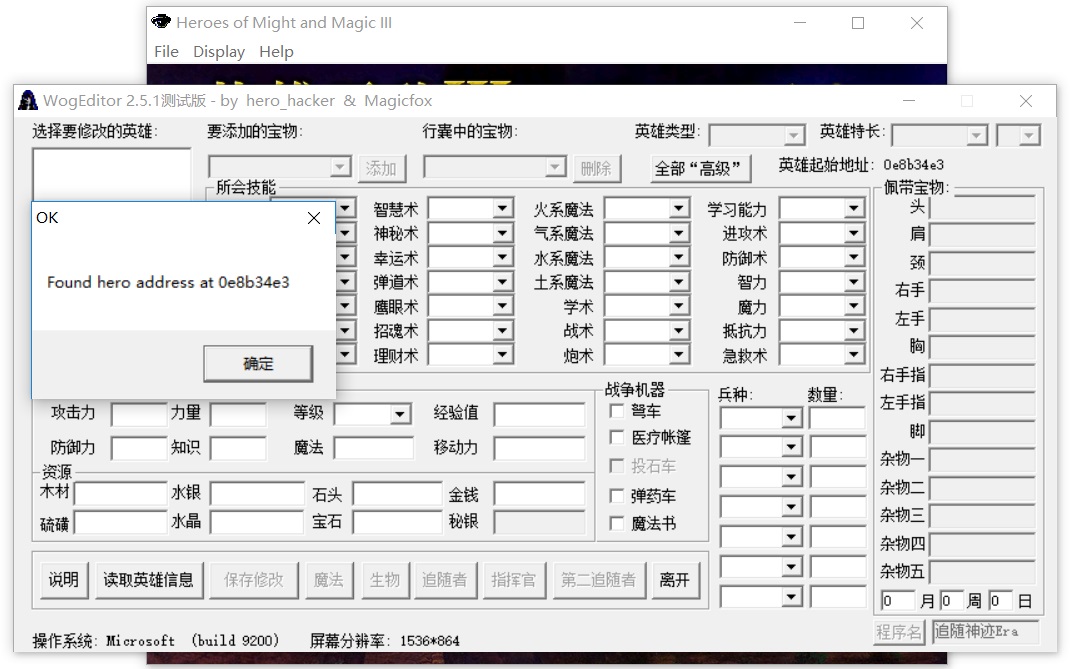Click the 追随者 button
This screenshot has height=669, width=1071.
click(445, 580)
